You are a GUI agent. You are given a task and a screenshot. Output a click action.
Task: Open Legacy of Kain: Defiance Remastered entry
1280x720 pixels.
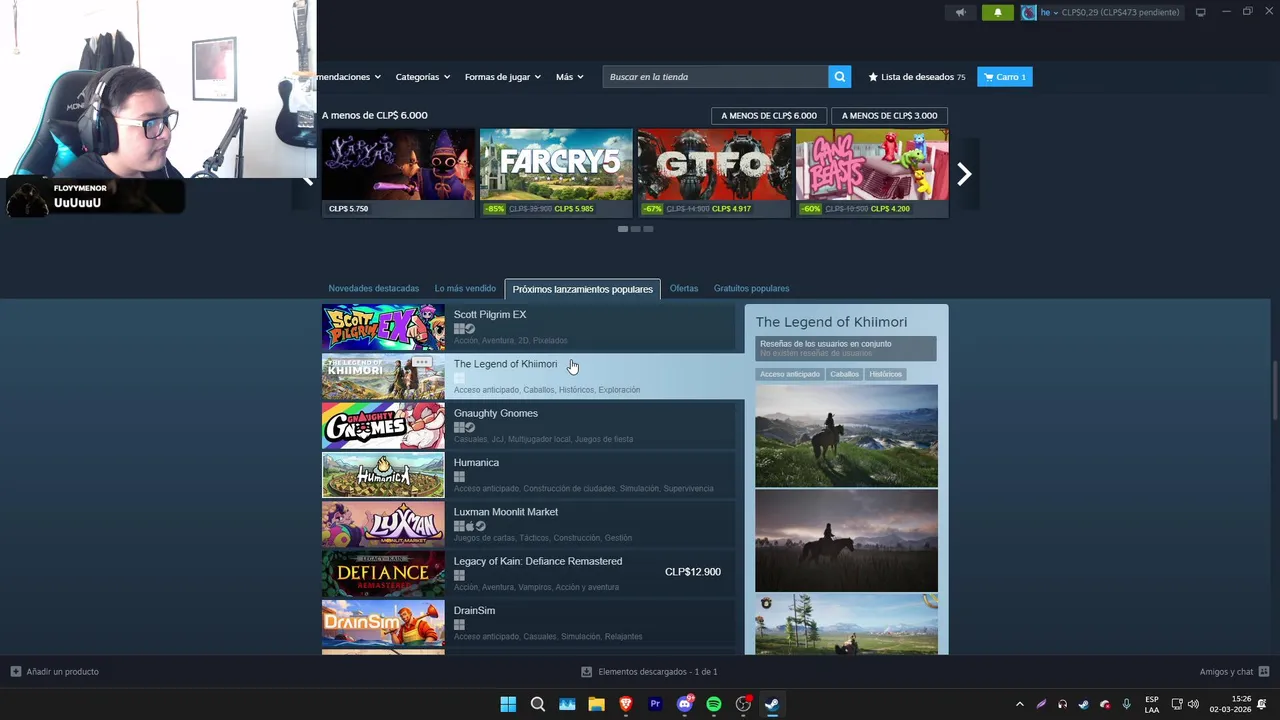tap(528, 574)
